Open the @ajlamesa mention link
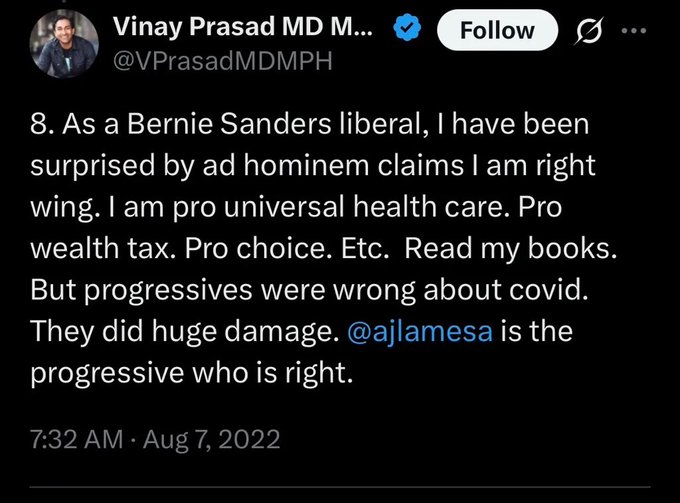Viewport: 680px width, 503px height. pyautogui.click(x=420, y=331)
